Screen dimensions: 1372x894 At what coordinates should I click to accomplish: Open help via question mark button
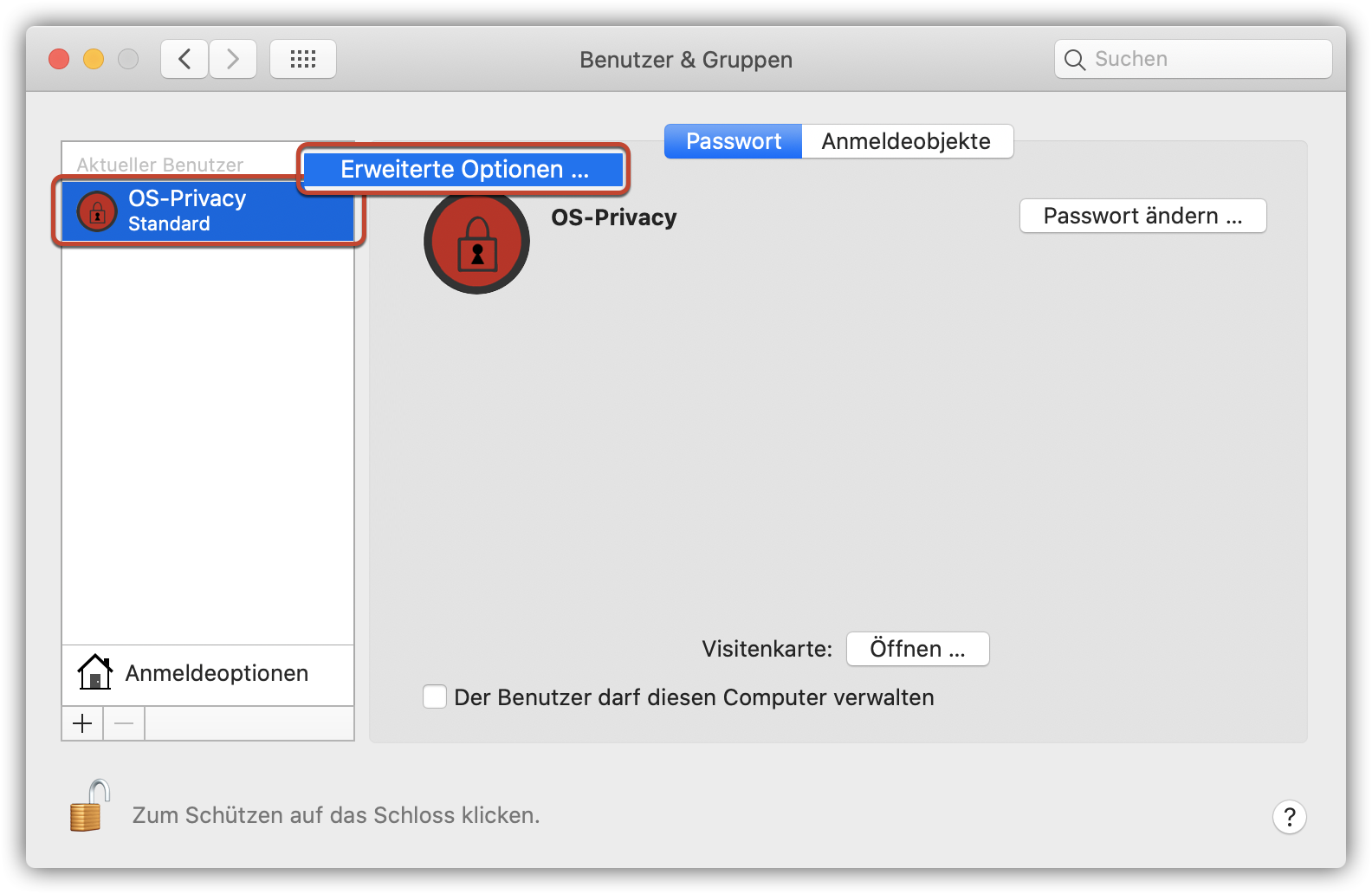point(1289,816)
